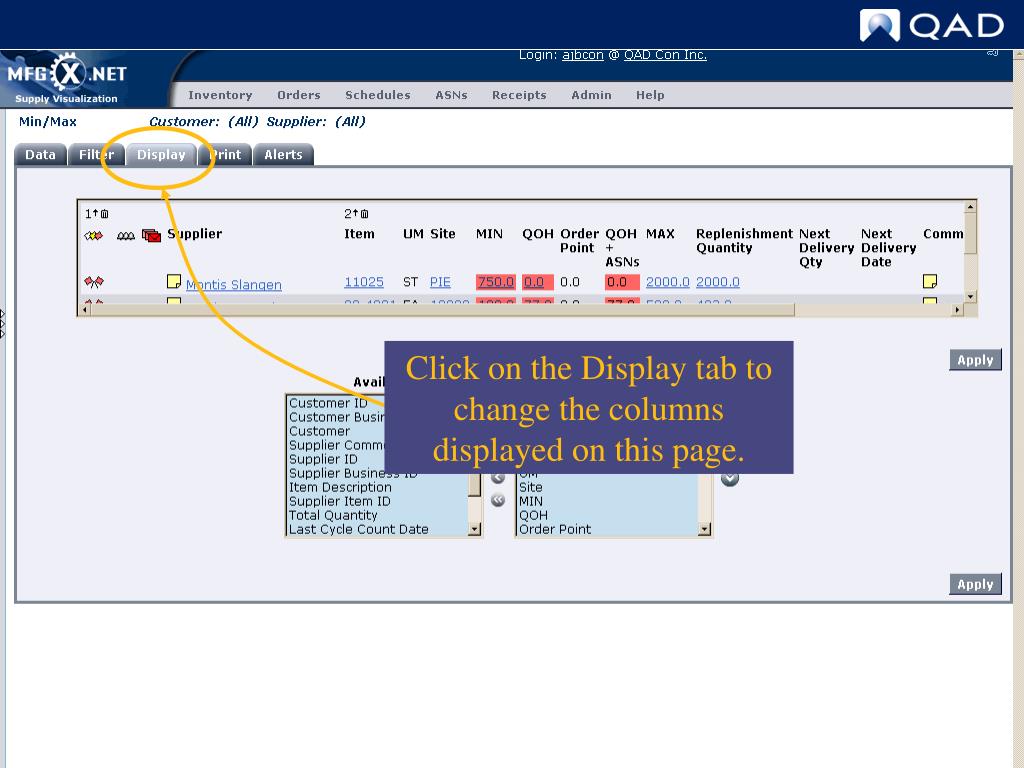Click the preview table horizontal scrollbar left arrow
The width and height of the screenshot is (1024, 768).
tap(85, 310)
